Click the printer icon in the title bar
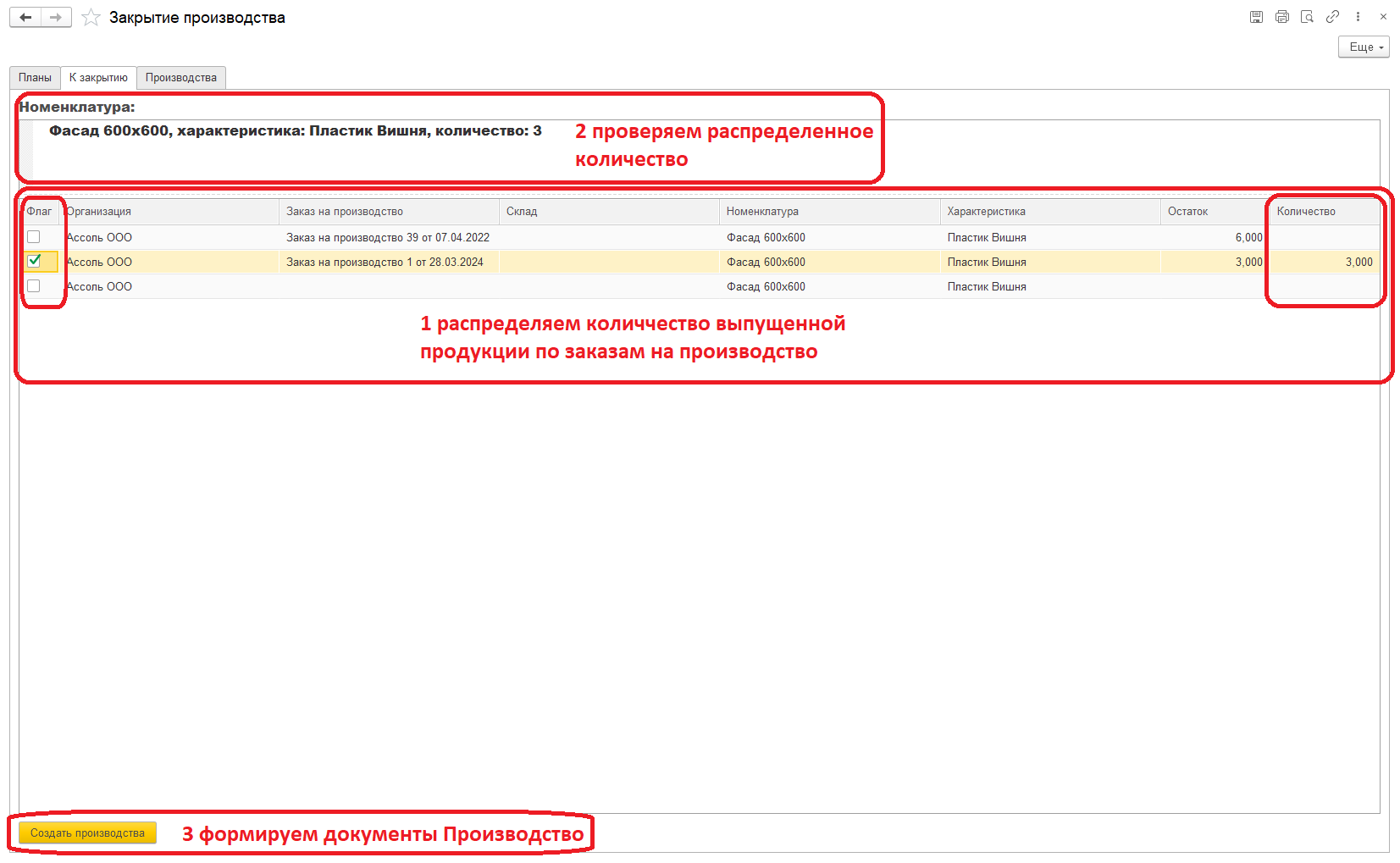 point(1282,17)
